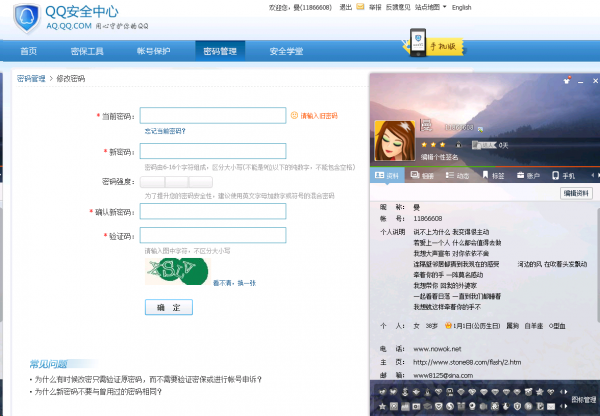Open the 帐号保护 navigation tab
The width and height of the screenshot is (600, 416).
coord(153,51)
